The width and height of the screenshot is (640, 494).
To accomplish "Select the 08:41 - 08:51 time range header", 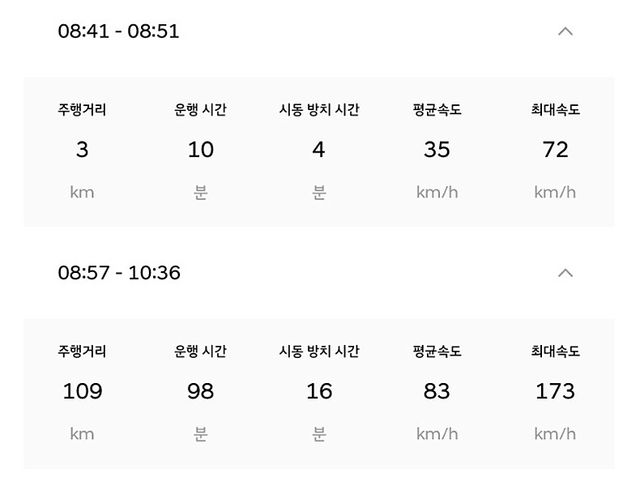I will [118, 31].
